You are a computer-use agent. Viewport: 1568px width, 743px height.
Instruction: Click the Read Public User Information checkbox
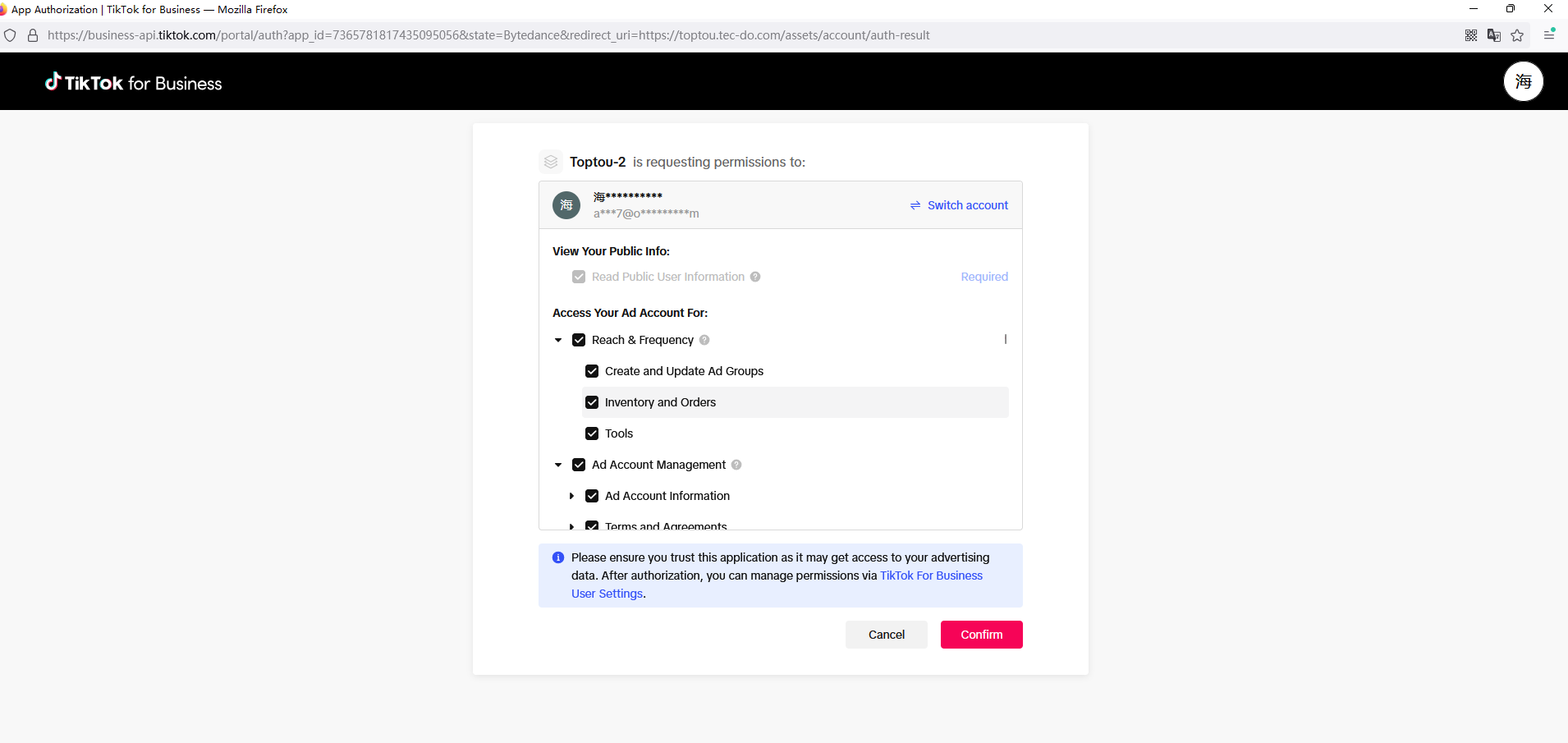(x=579, y=277)
